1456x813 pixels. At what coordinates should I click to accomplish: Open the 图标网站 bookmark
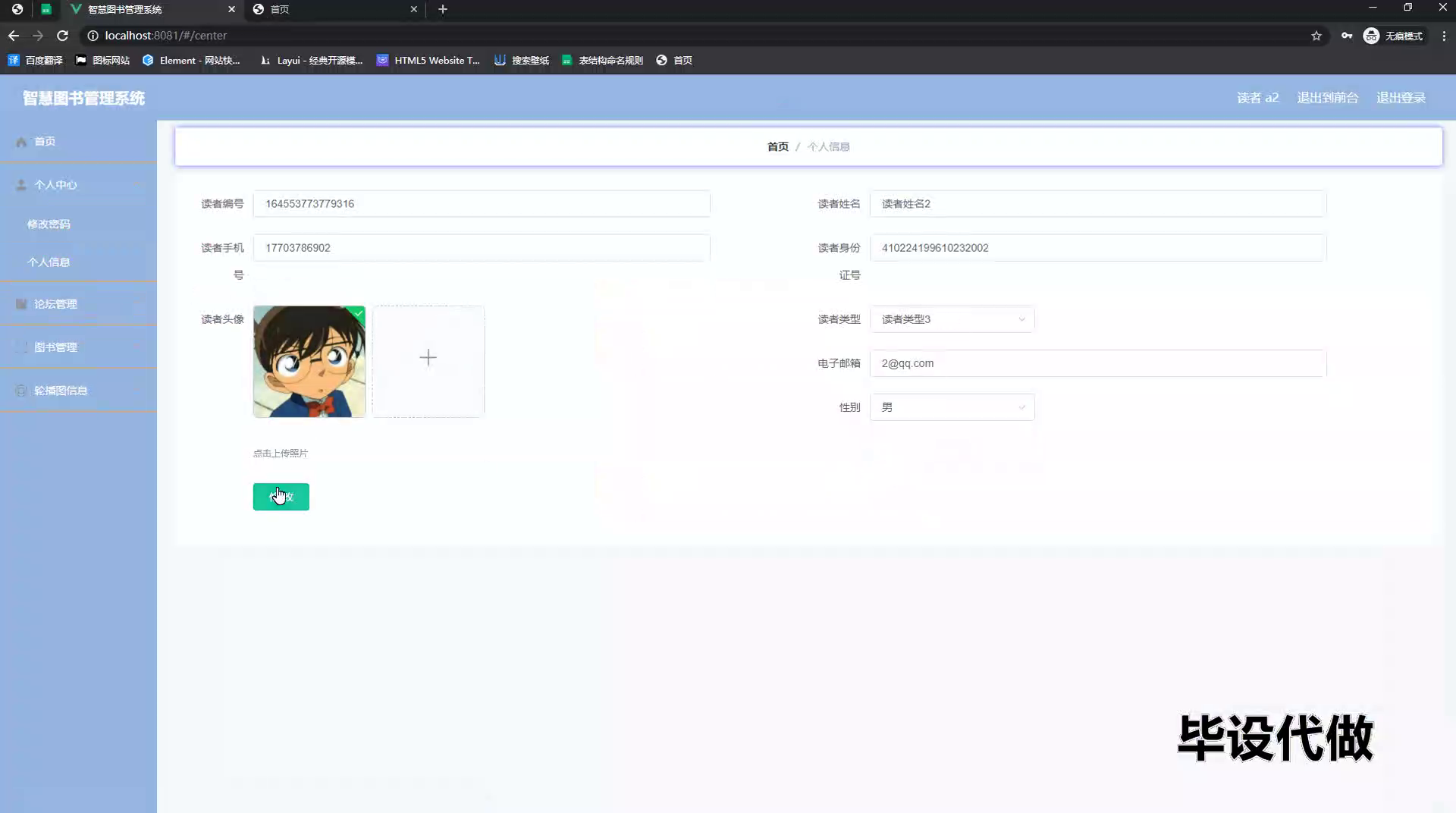tap(102, 60)
